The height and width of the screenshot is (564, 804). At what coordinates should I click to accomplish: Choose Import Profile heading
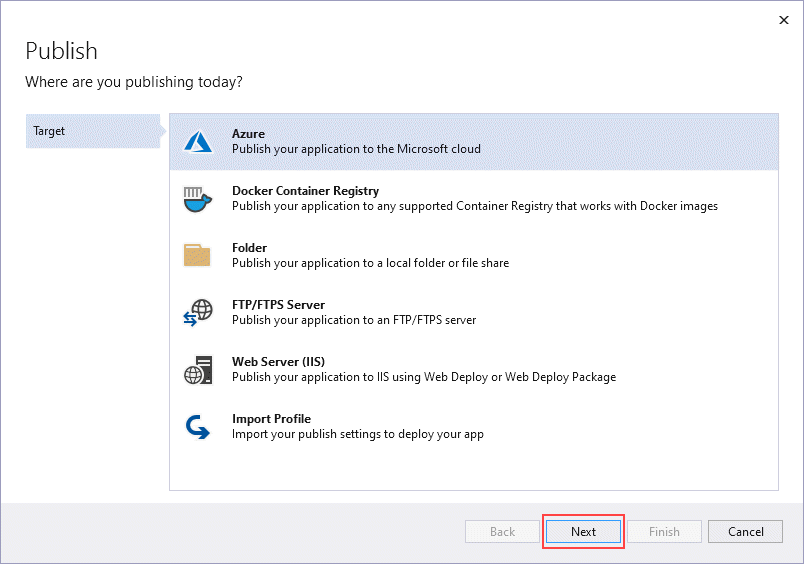271,419
